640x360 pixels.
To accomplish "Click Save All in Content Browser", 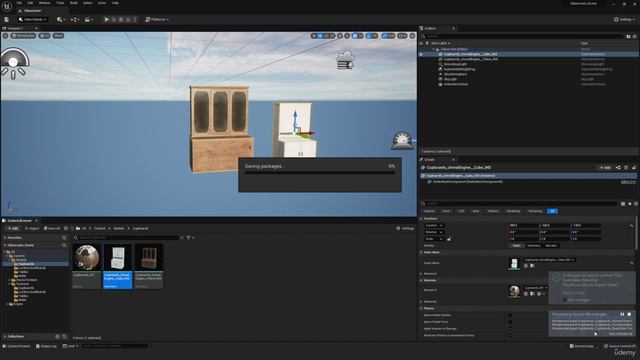I will (52, 229).
